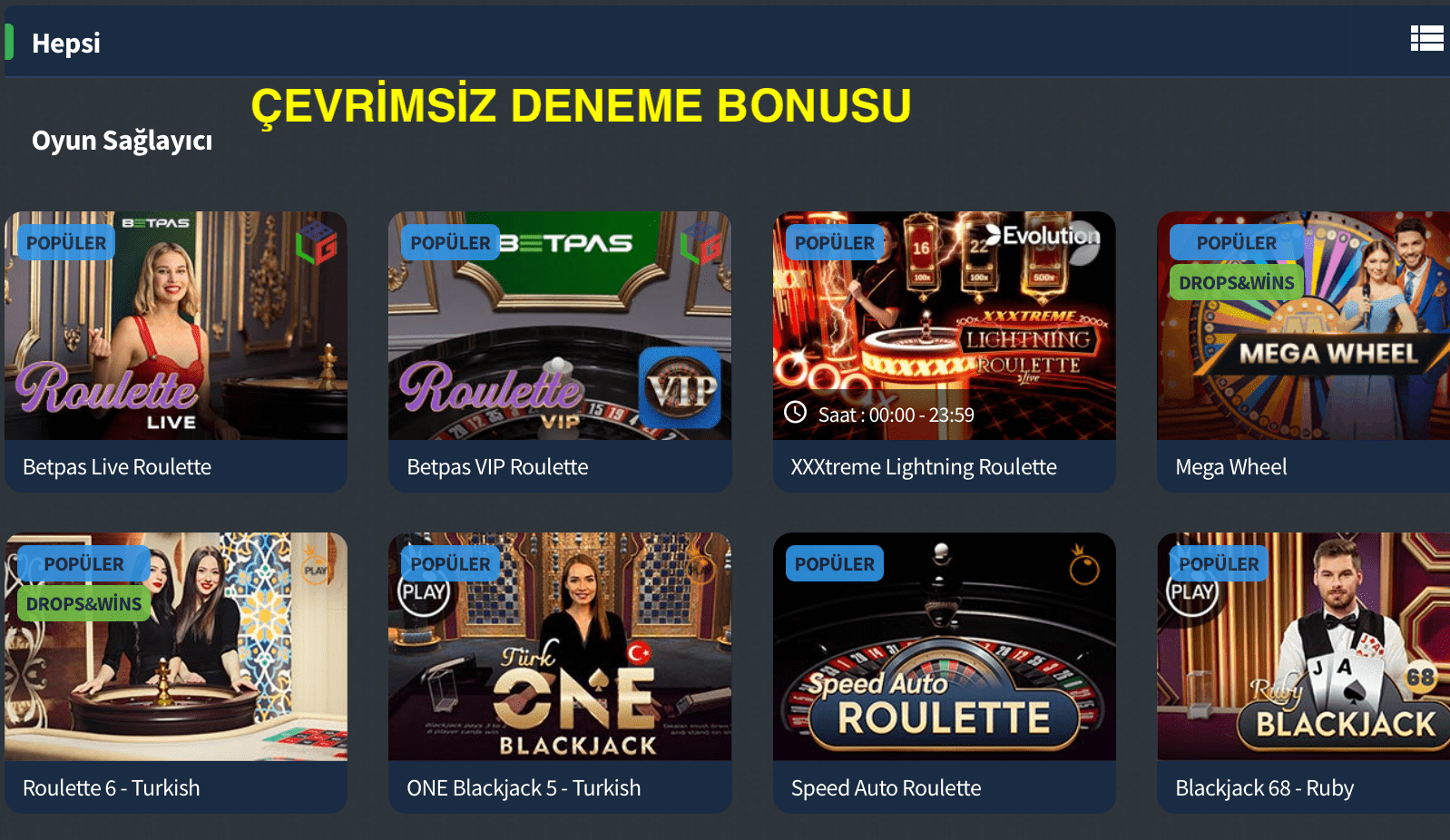Click the PLAY logo on Blackjack 68 Ruby

tap(1190, 592)
